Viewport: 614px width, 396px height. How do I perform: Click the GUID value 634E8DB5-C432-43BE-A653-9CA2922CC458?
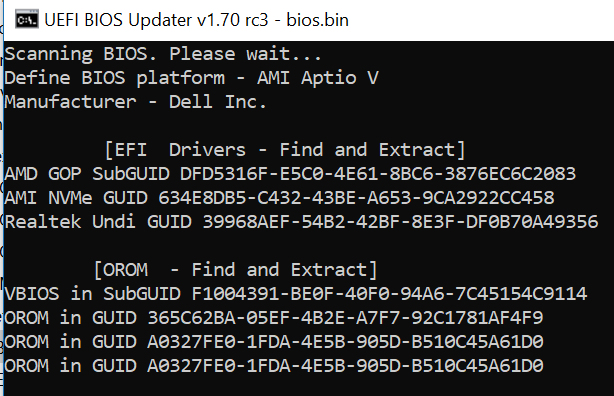click(x=356, y=198)
